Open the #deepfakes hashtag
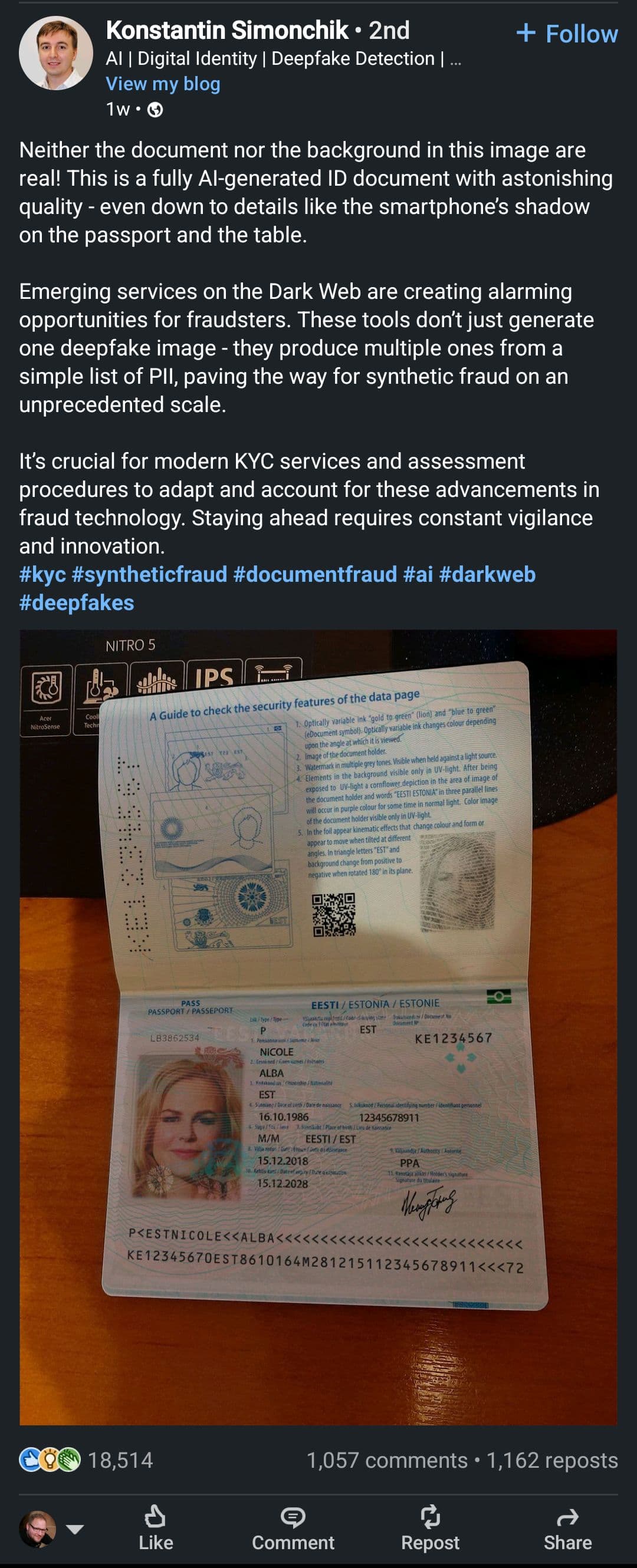The width and height of the screenshot is (637, 1568). [77, 602]
